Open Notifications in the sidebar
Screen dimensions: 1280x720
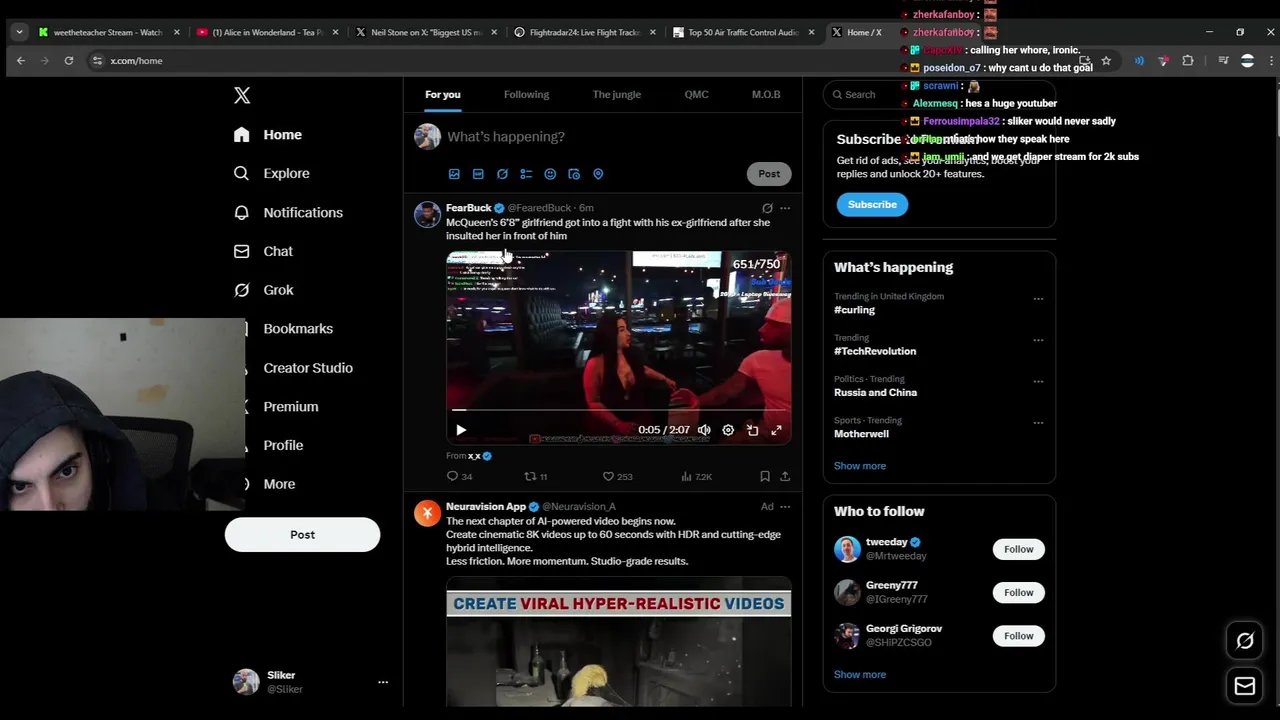pos(288,212)
